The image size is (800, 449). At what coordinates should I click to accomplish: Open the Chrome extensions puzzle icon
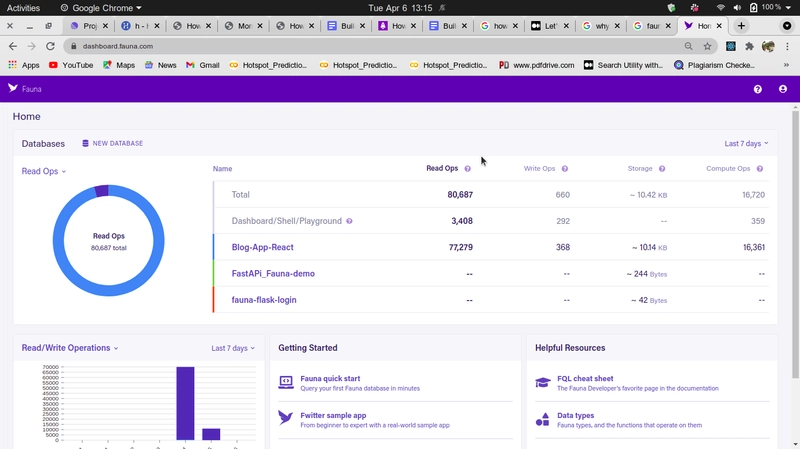[749, 46]
